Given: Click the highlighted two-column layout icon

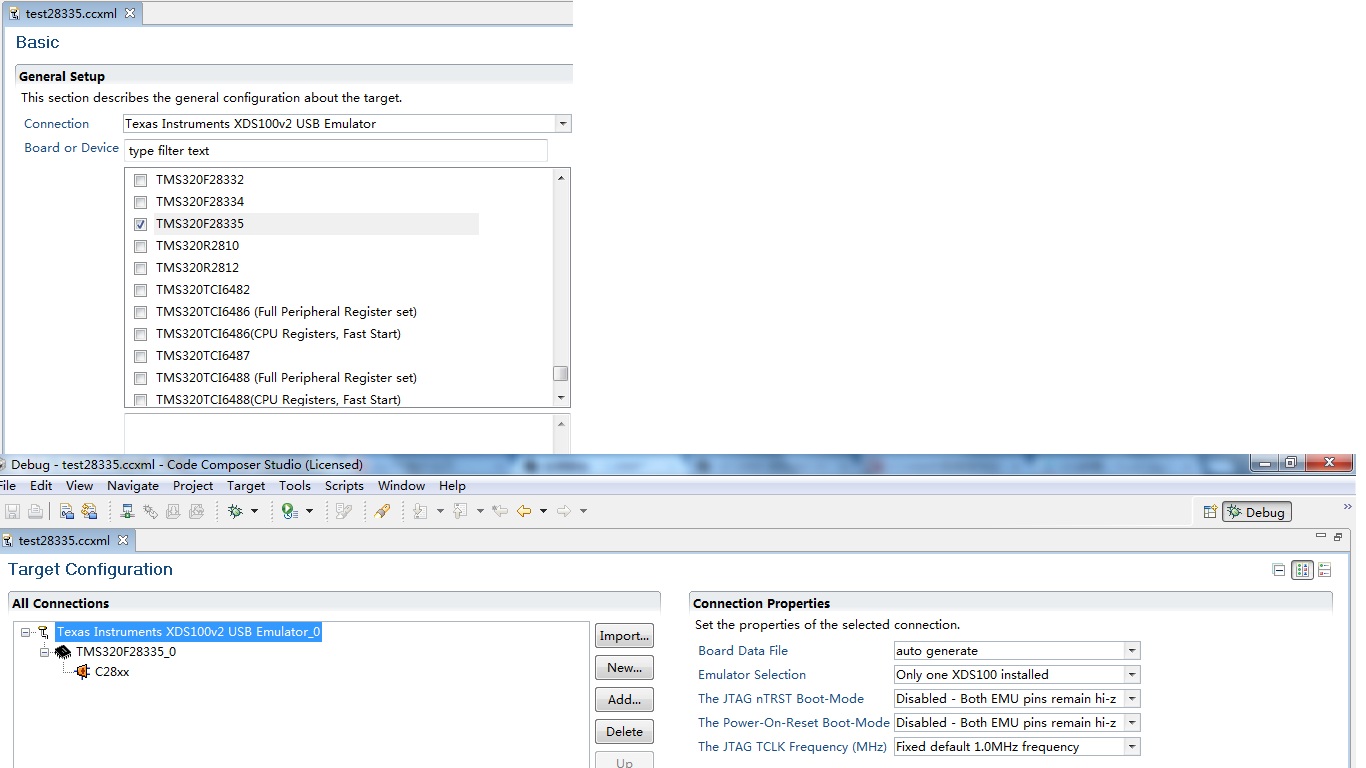Looking at the screenshot, I should point(1302,570).
